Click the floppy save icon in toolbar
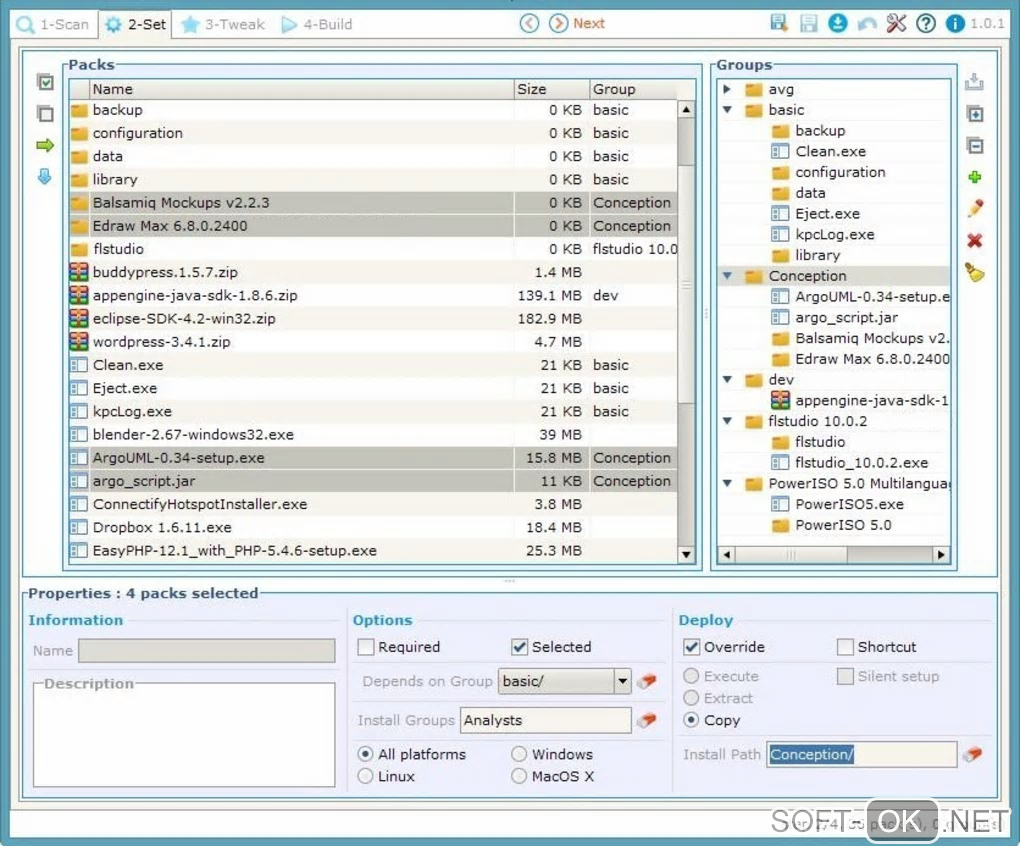Screen dimensions: 1020x846 [x=809, y=23]
